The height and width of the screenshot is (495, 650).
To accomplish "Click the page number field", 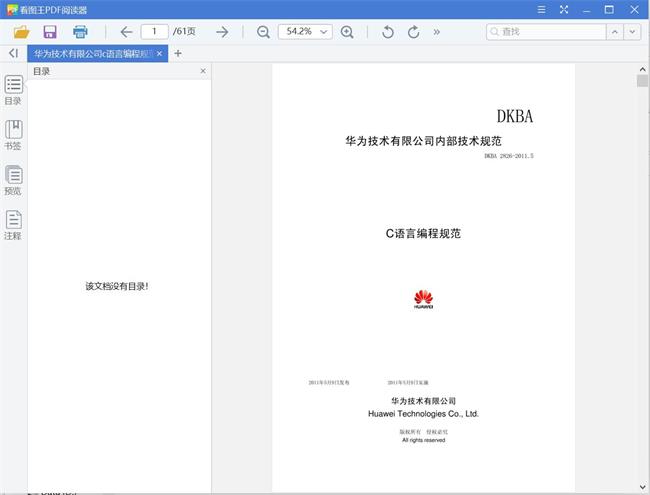I will pos(154,32).
